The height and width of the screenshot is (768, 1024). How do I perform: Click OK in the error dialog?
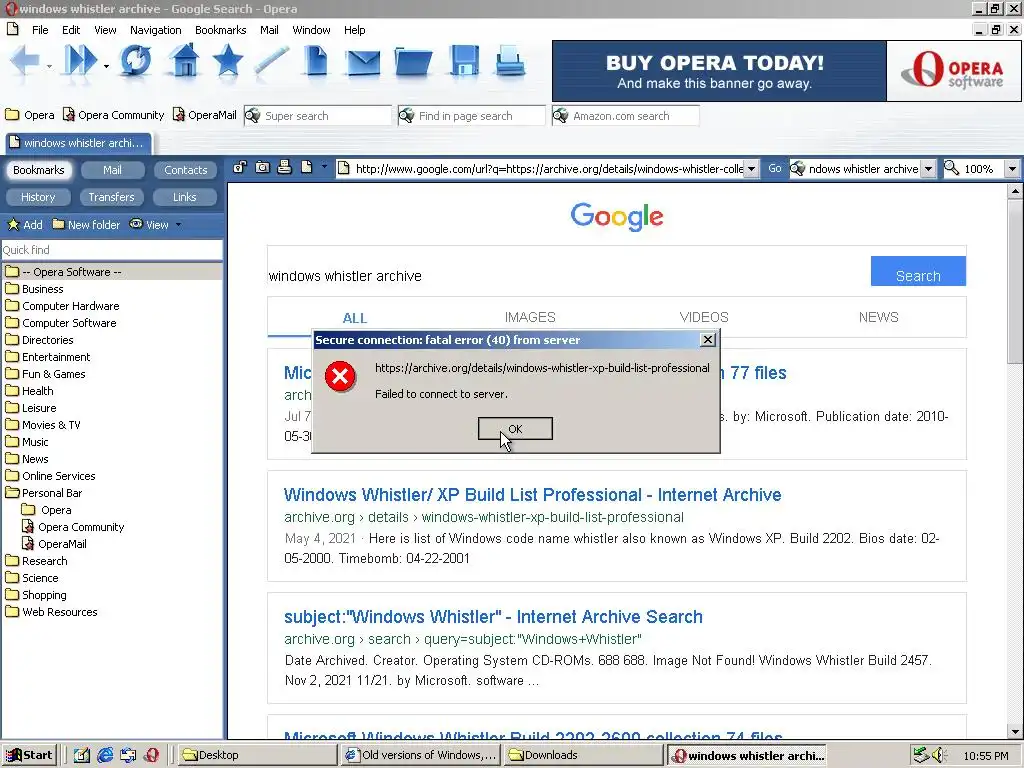pyautogui.click(x=515, y=428)
